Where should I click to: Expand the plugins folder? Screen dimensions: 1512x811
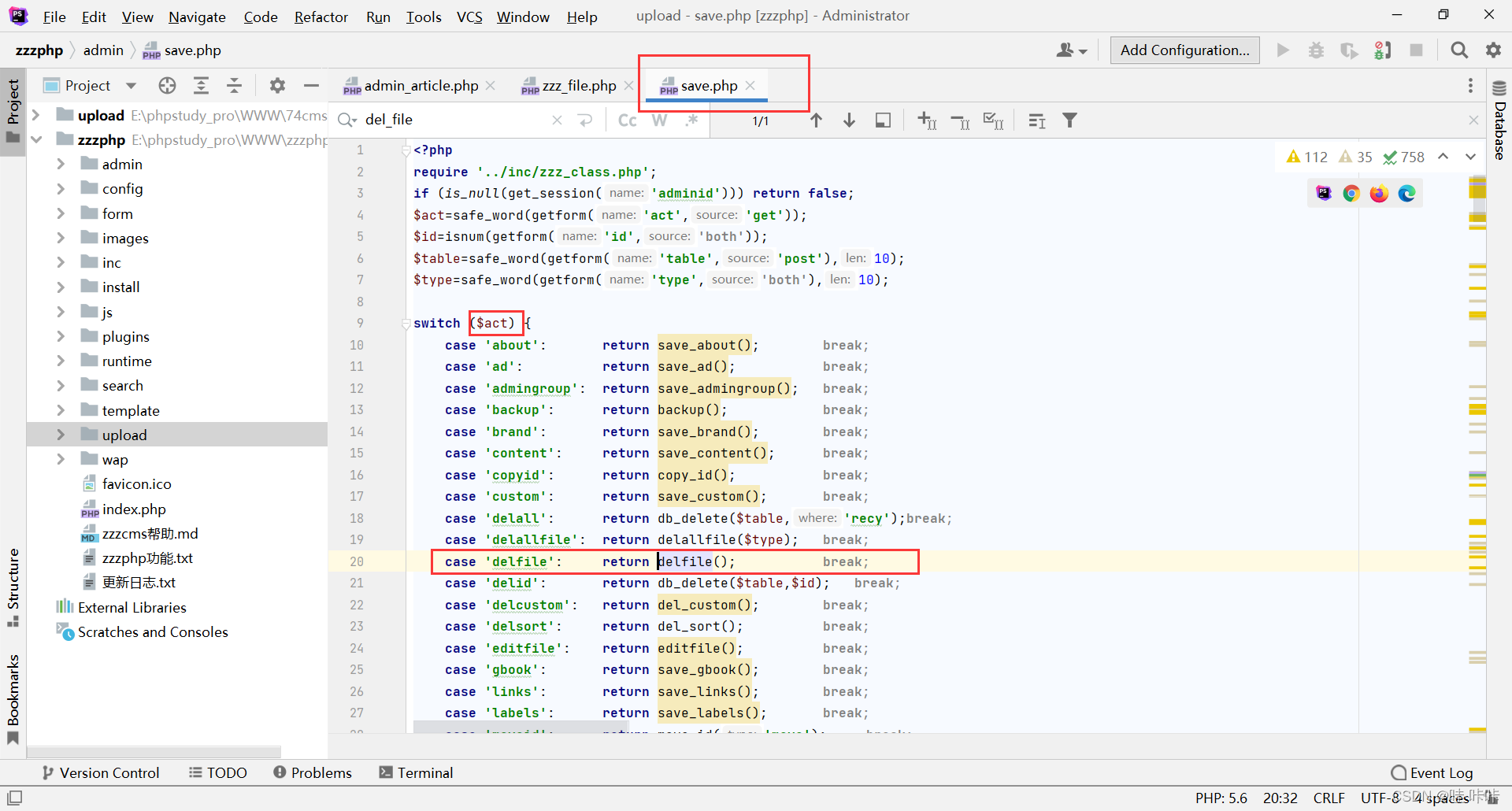[61, 336]
